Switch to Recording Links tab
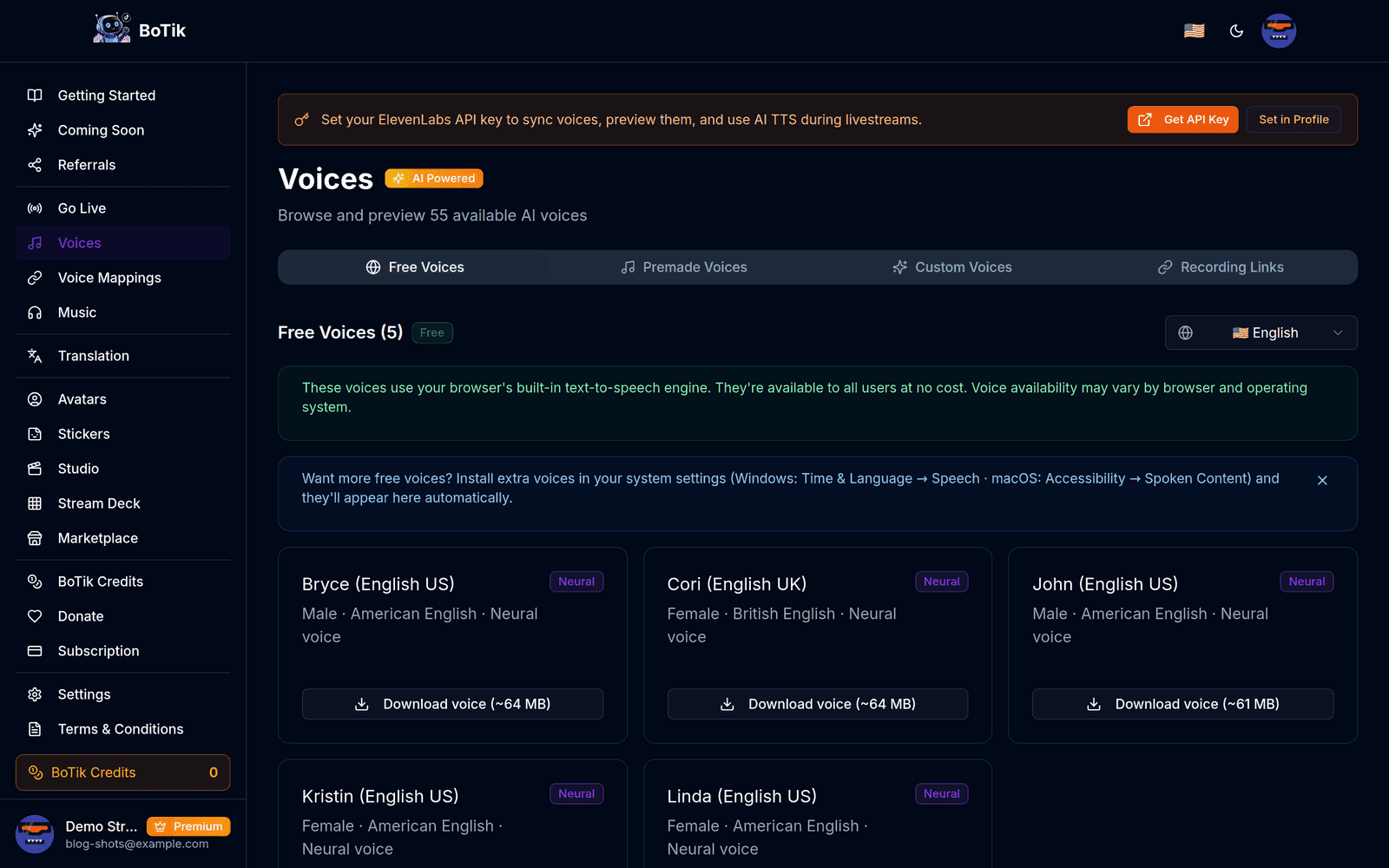 (1221, 267)
